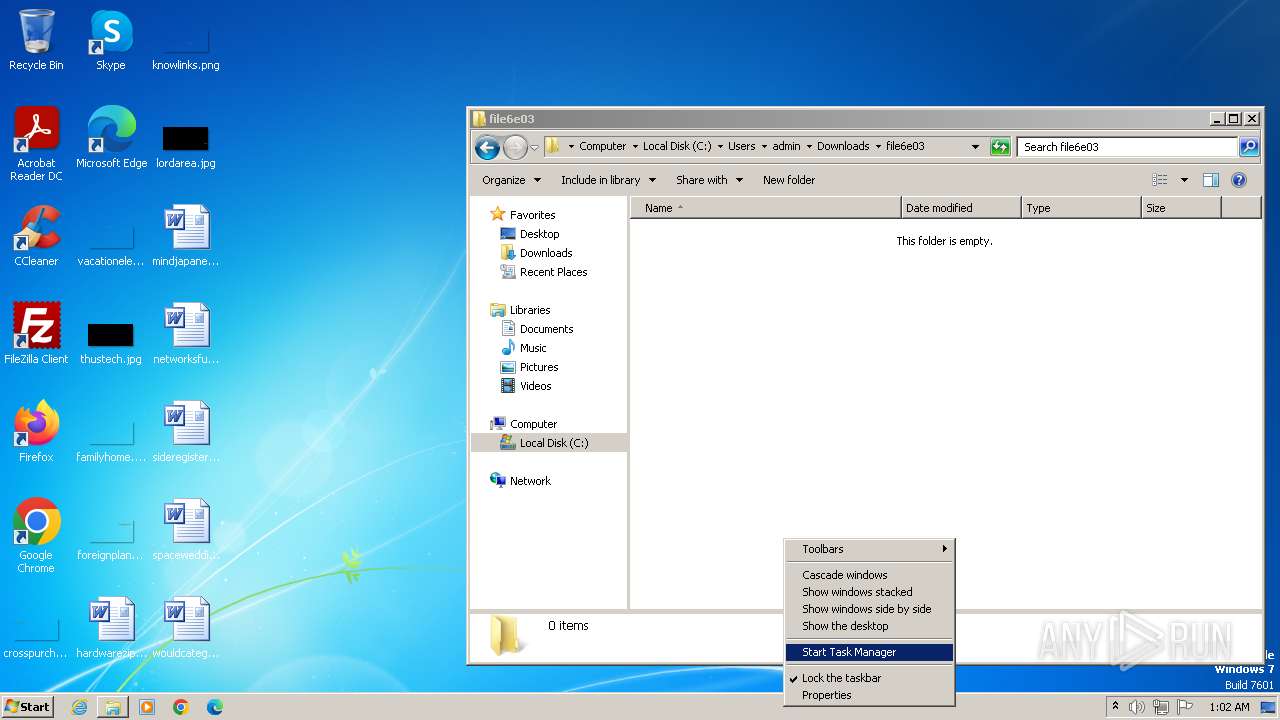Launch Skype from the desktop
1280x720 pixels.
tap(110, 40)
